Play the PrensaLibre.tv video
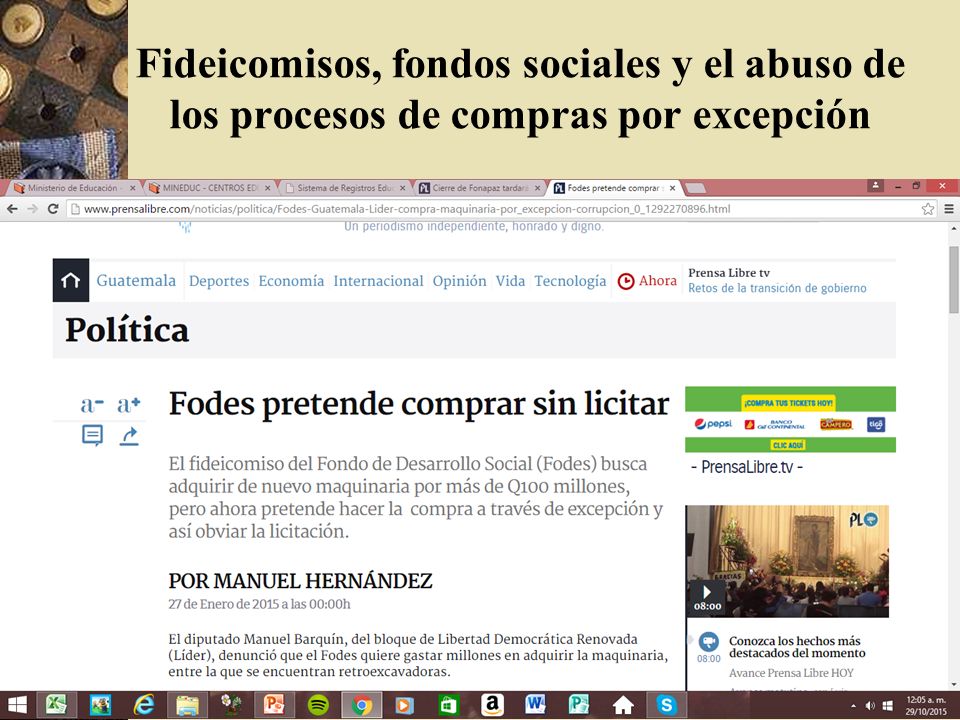960x720 pixels. [x=707, y=592]
